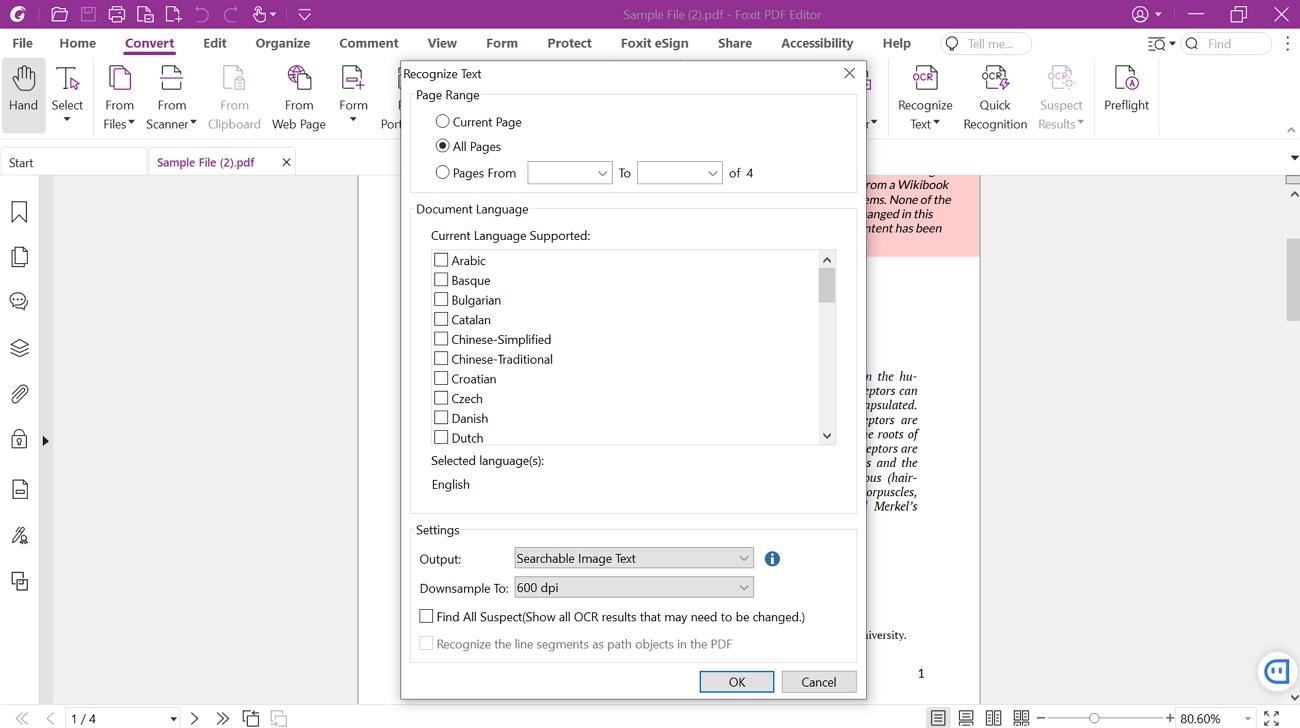Click the Open file folder icon

pyautogui.click(x=59, y=15)
